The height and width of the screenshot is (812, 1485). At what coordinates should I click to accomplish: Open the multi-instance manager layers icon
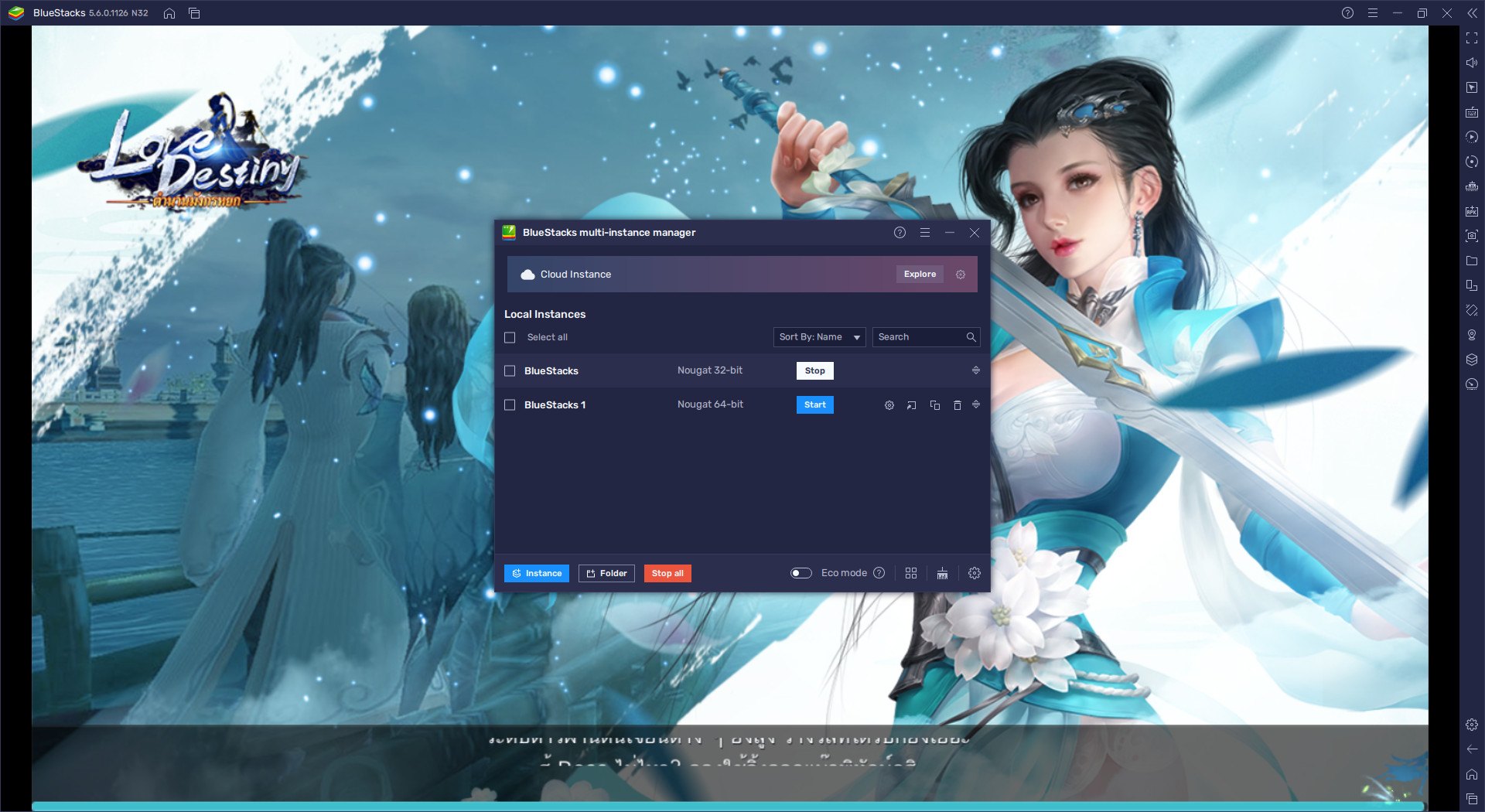point(1471,360)
